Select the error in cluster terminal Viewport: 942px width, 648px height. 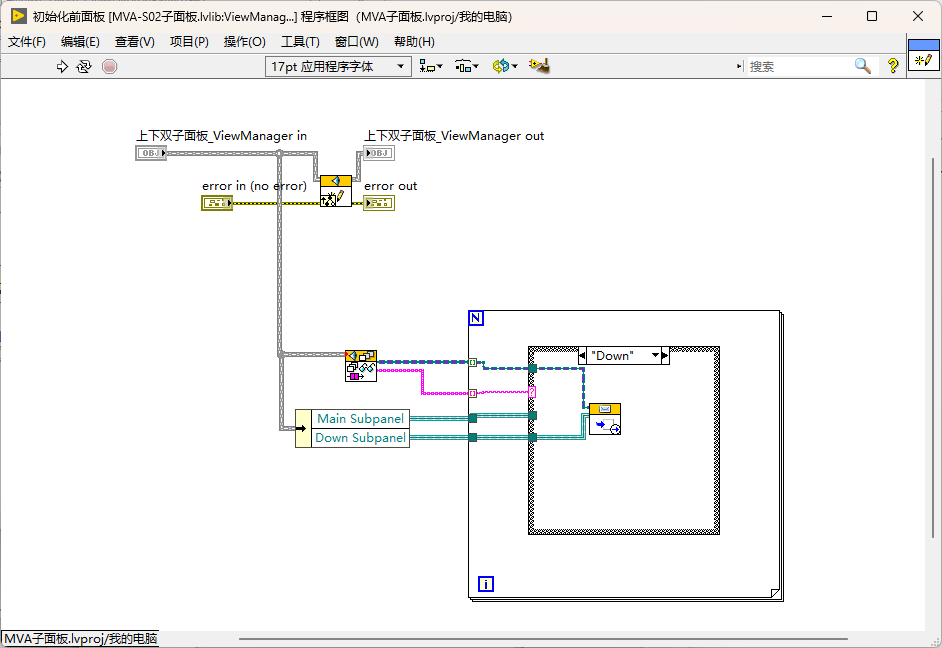(x=217, y=203)
